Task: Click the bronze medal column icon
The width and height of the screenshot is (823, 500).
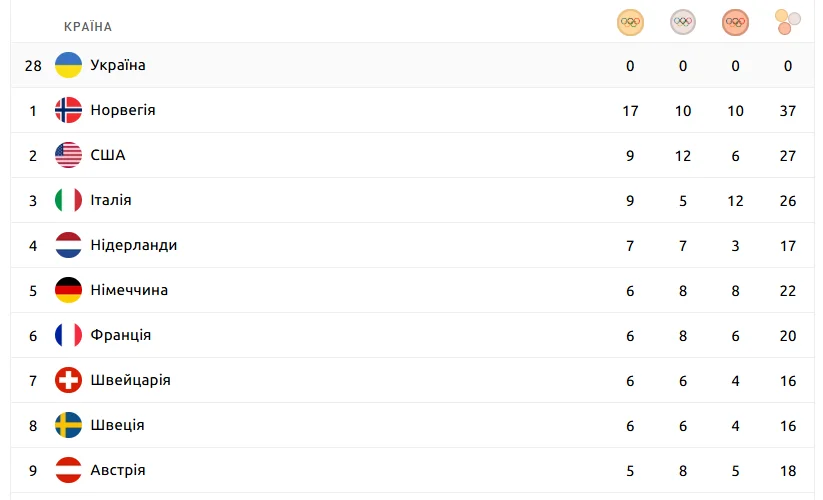Action: point(735,22)
